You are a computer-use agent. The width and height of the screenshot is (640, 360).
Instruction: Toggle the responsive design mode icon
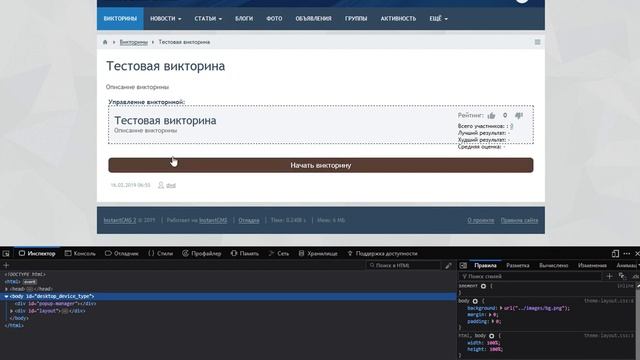tap(615, 253)
